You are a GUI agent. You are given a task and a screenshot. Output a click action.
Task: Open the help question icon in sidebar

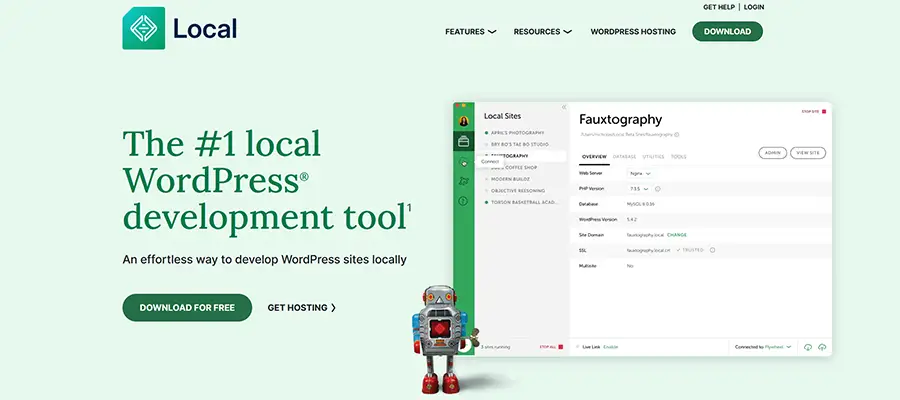pyautogui.click(x=464, y=201)
